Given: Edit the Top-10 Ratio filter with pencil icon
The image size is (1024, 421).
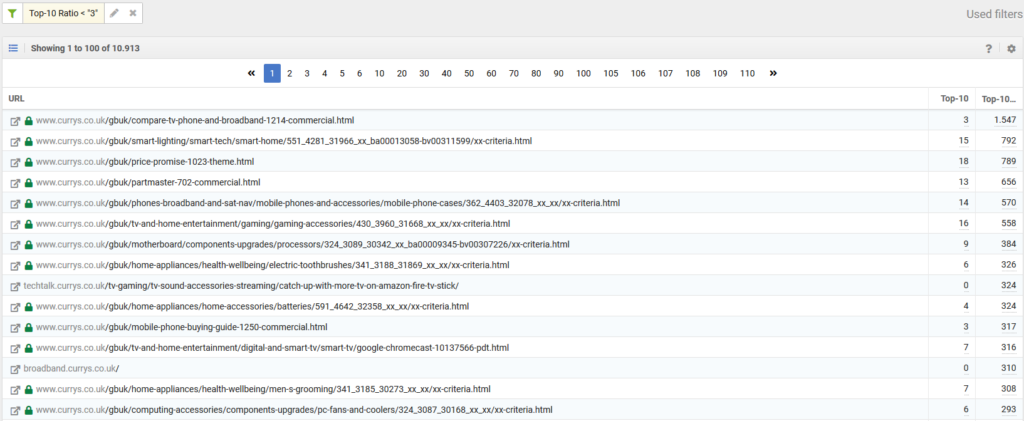Looking at the screenshot, I should [114, 13].
